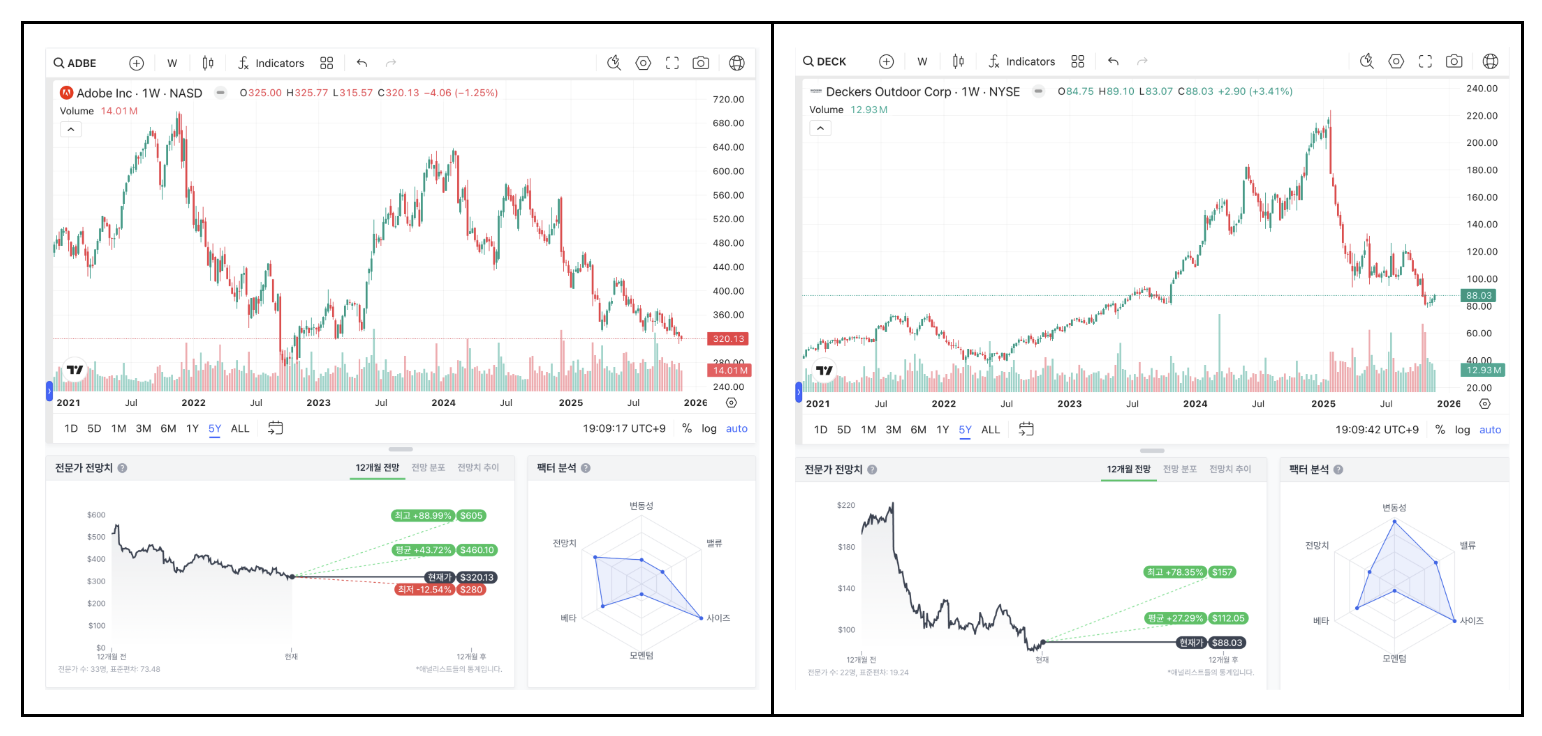Screen dimensions: 1542x736
Task: Collapse the legend arrow under DECK Volume label
Action: click(820, 128)
